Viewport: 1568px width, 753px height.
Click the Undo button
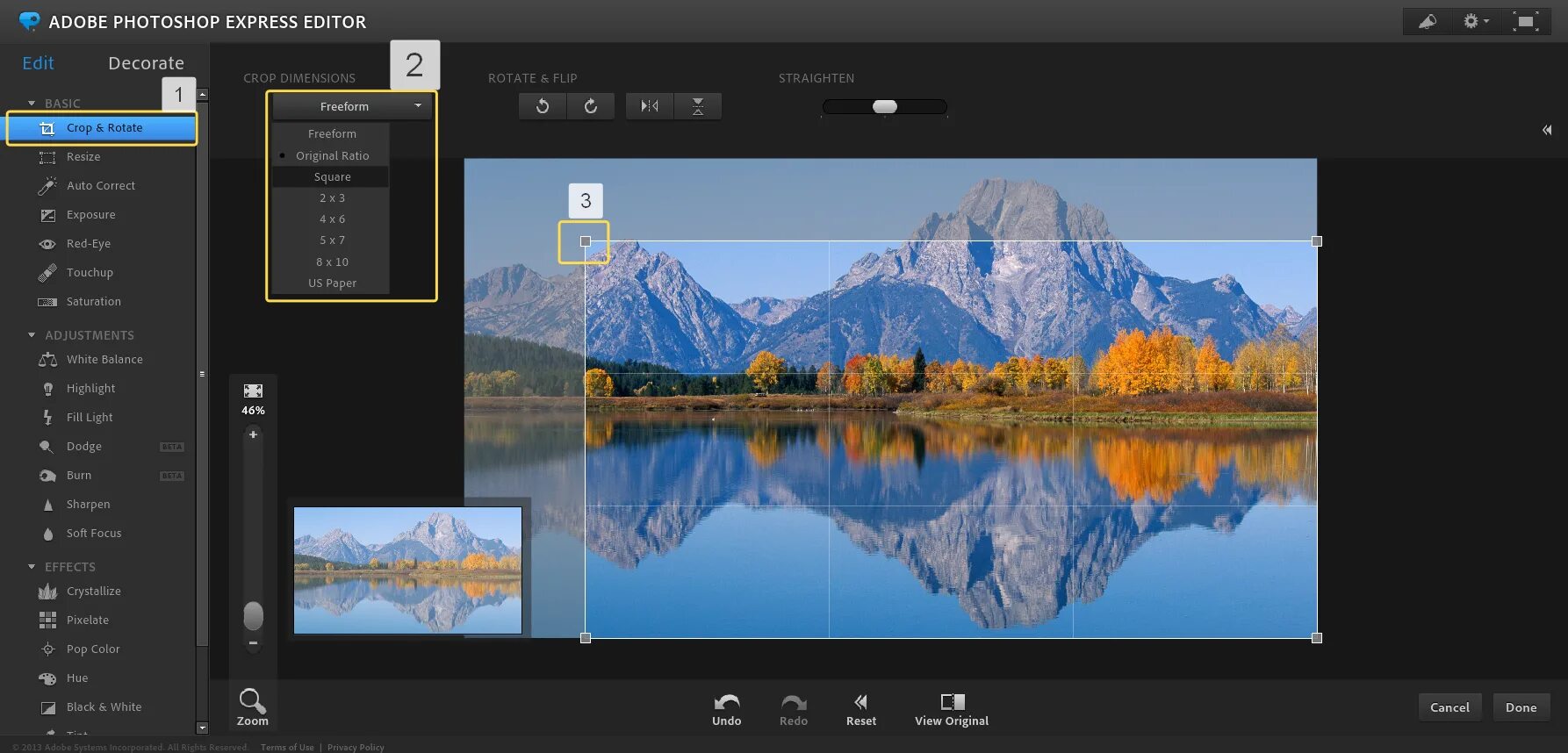point(727,709)
